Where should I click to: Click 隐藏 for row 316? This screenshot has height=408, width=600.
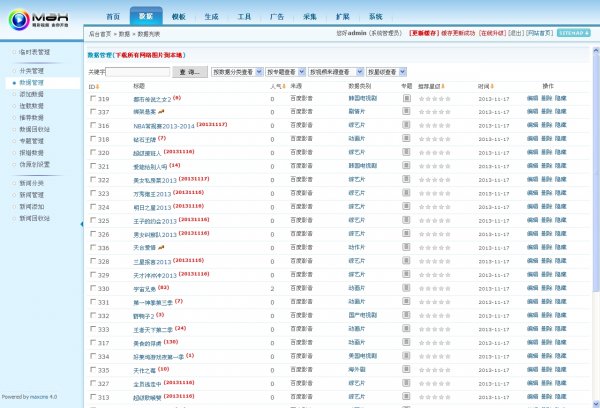[561, 125]
